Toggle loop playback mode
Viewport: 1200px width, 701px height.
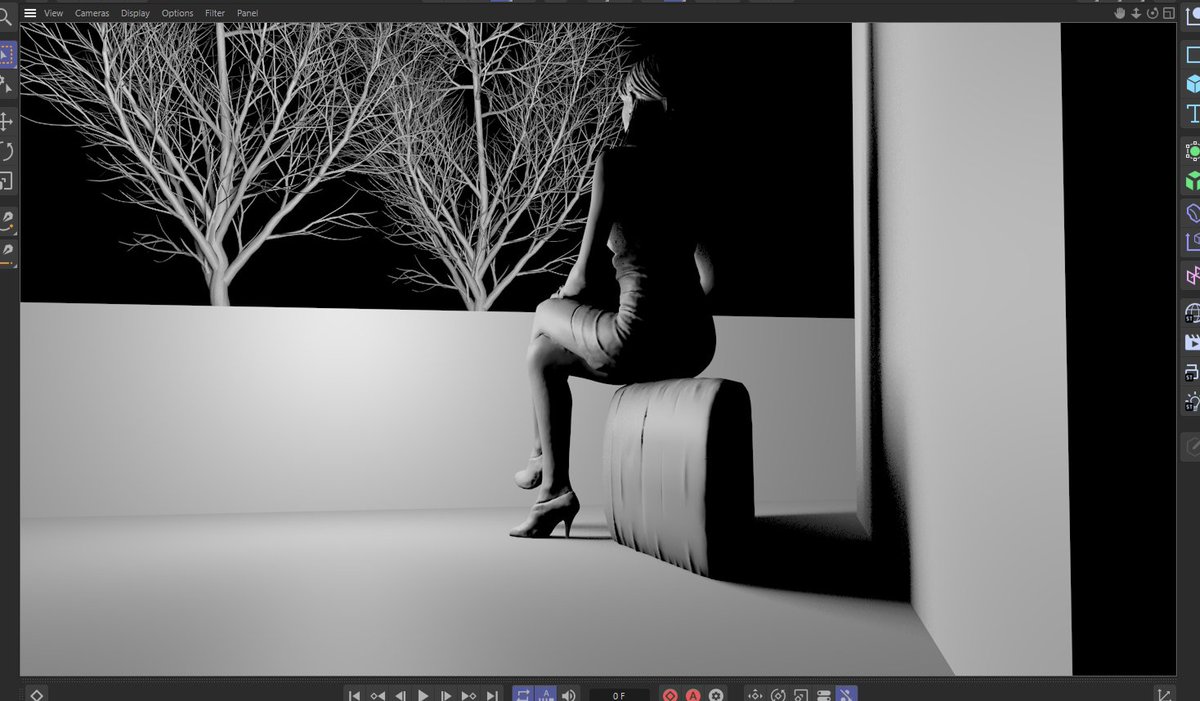(x=523, y=695)
